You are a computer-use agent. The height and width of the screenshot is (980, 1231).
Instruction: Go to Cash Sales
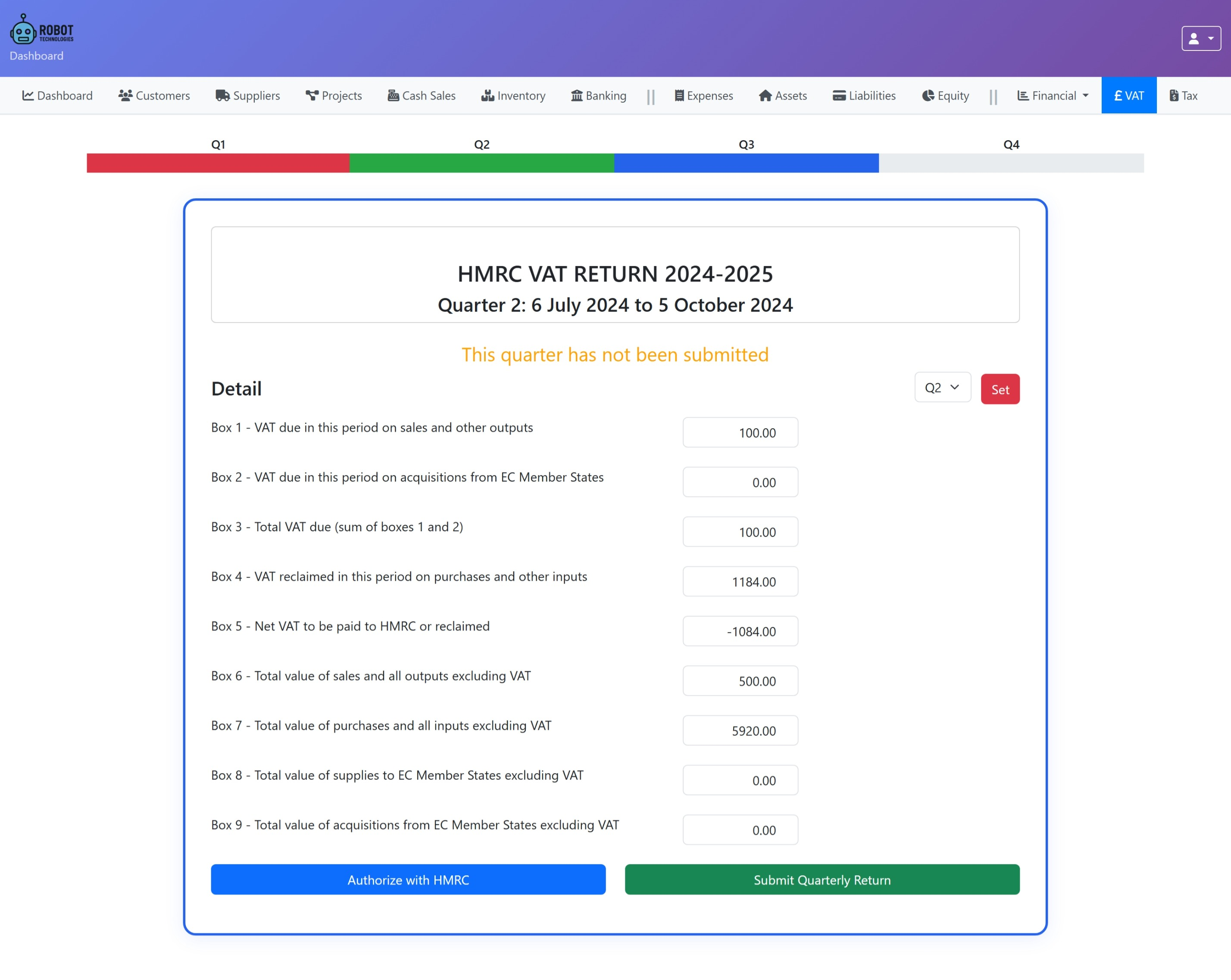point(422,95)
